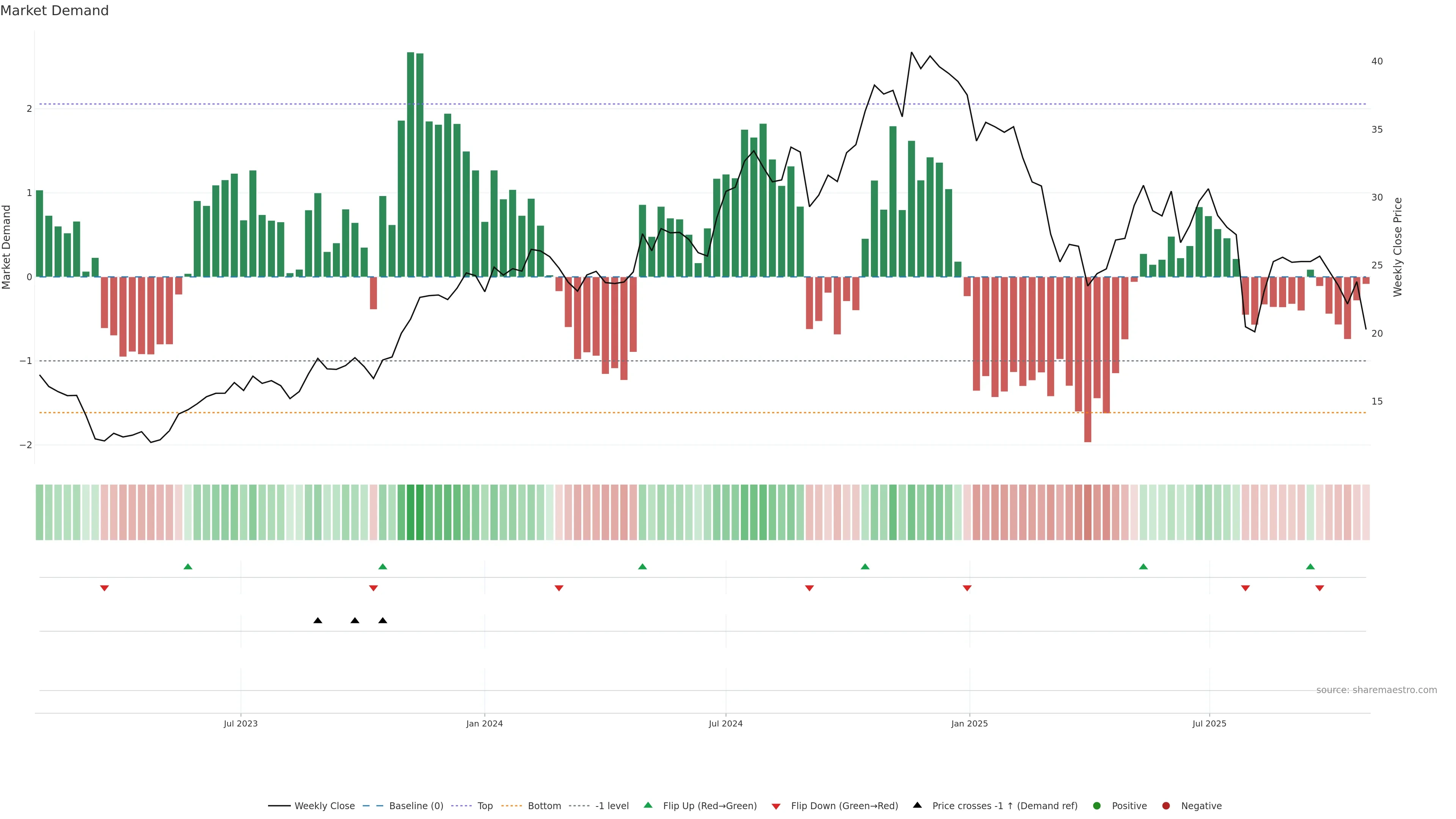Click last green flip-up marker after Jul 2025

[1310, 566]
